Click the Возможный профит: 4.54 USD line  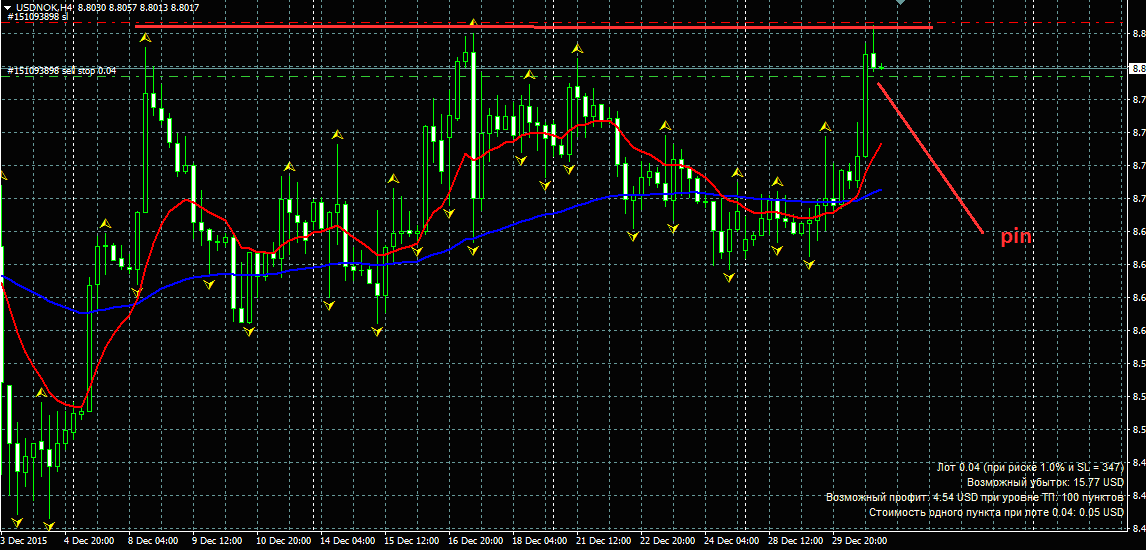pos(975,497)
